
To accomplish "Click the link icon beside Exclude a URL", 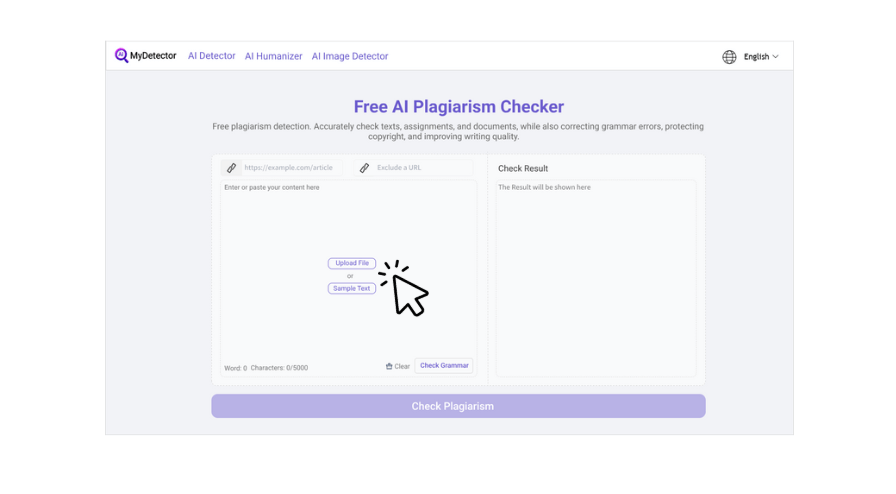I will click(x=364, y=168).
